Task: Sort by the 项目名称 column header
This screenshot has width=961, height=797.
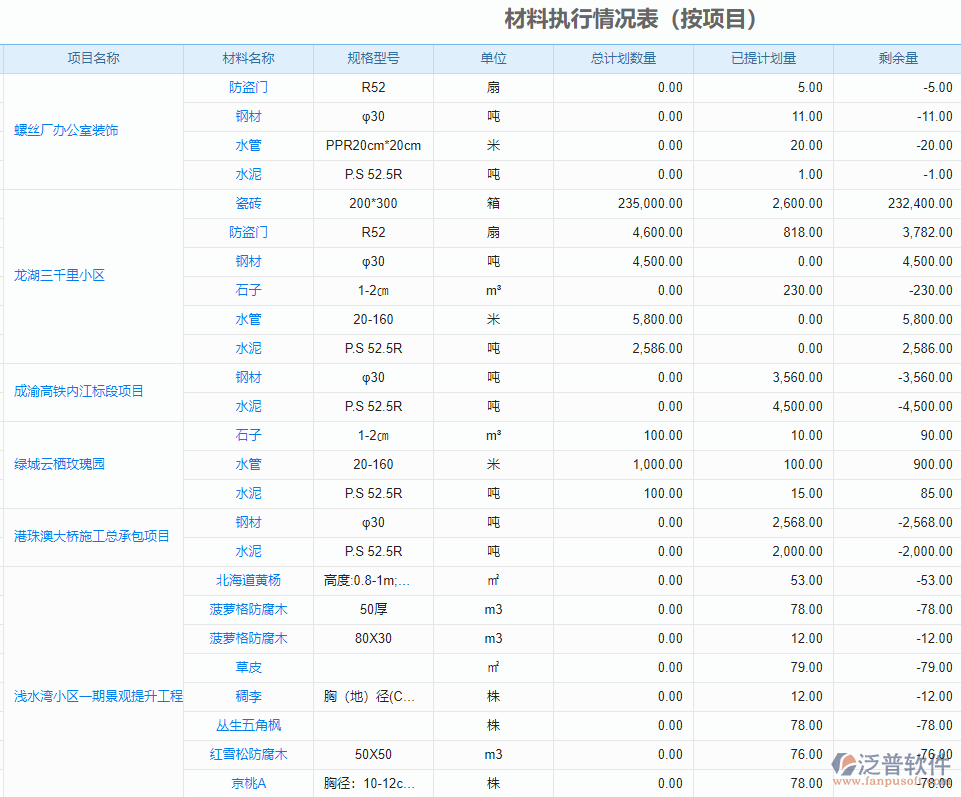Action: click(92, 59)
